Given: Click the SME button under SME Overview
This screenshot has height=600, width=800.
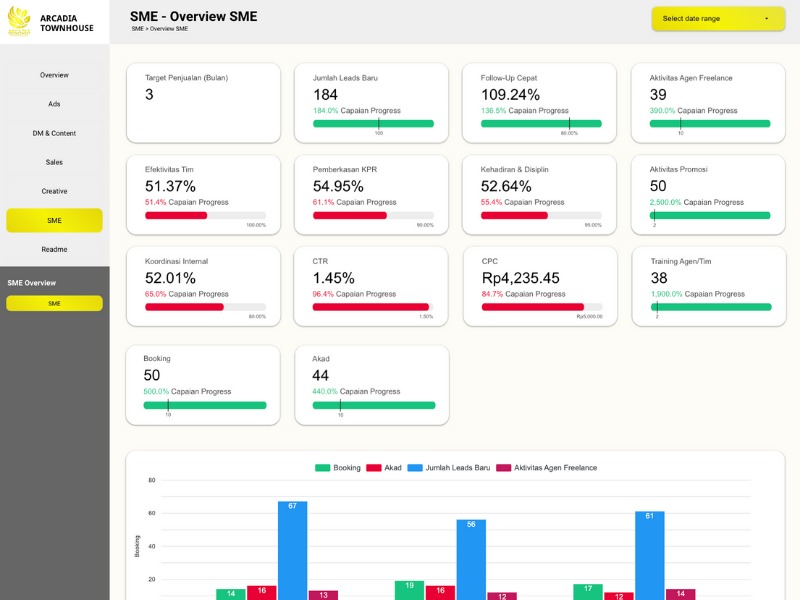Looking at the screenshot, I should pos(54,303).
